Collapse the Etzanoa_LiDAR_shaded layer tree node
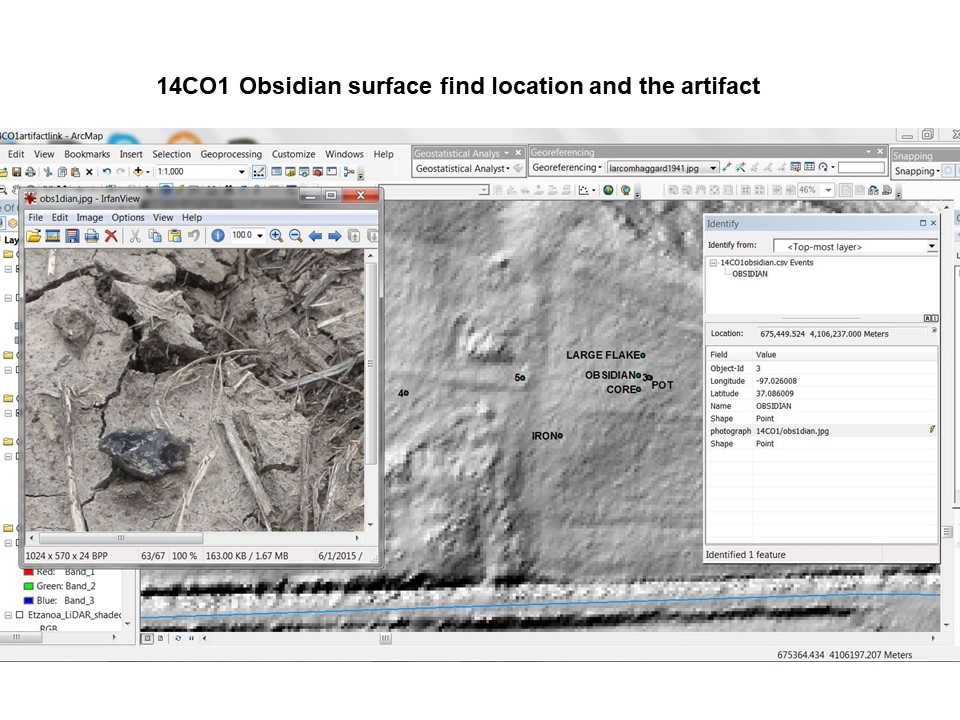 pos(8,615)
